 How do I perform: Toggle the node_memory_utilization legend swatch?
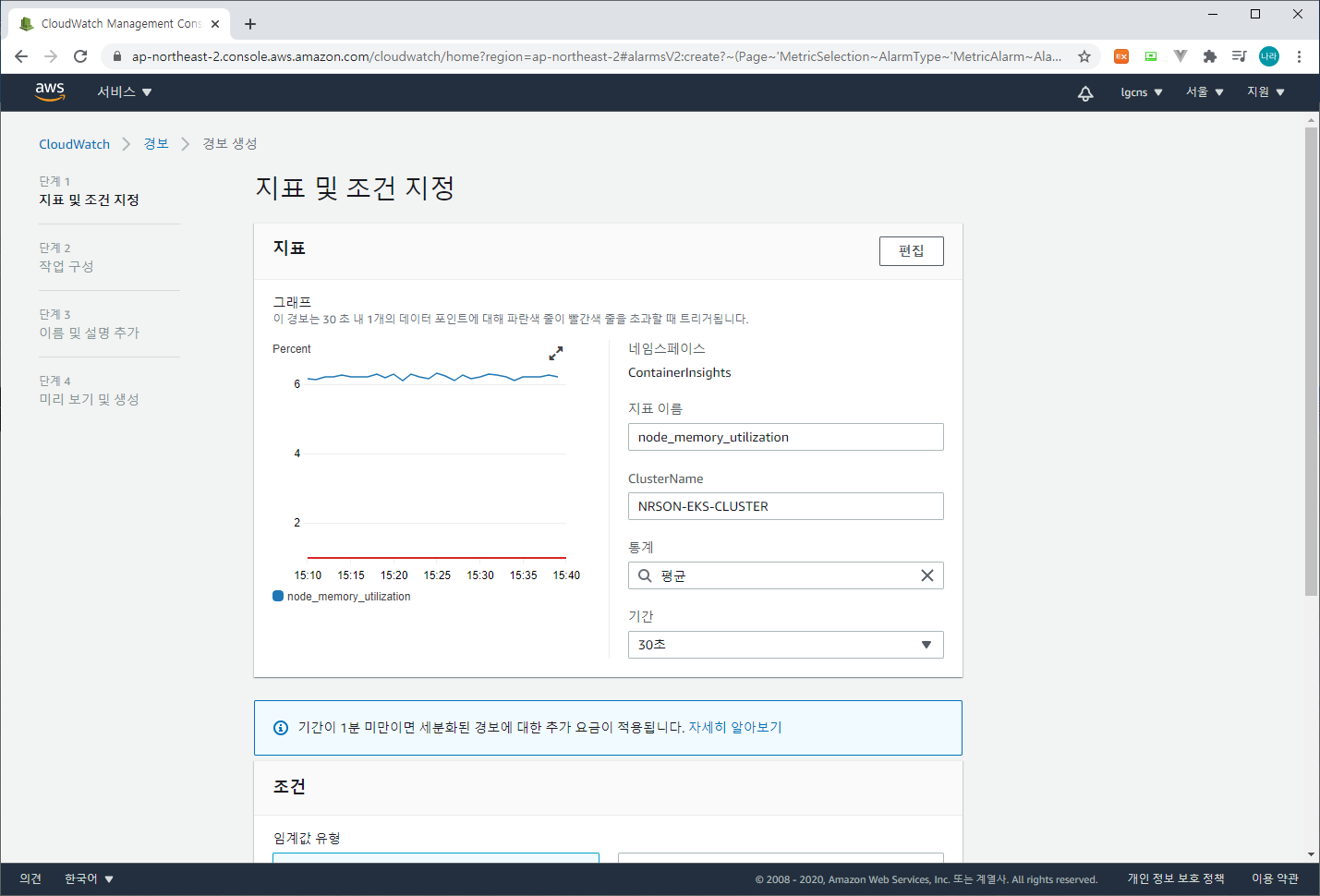point(278,596)
